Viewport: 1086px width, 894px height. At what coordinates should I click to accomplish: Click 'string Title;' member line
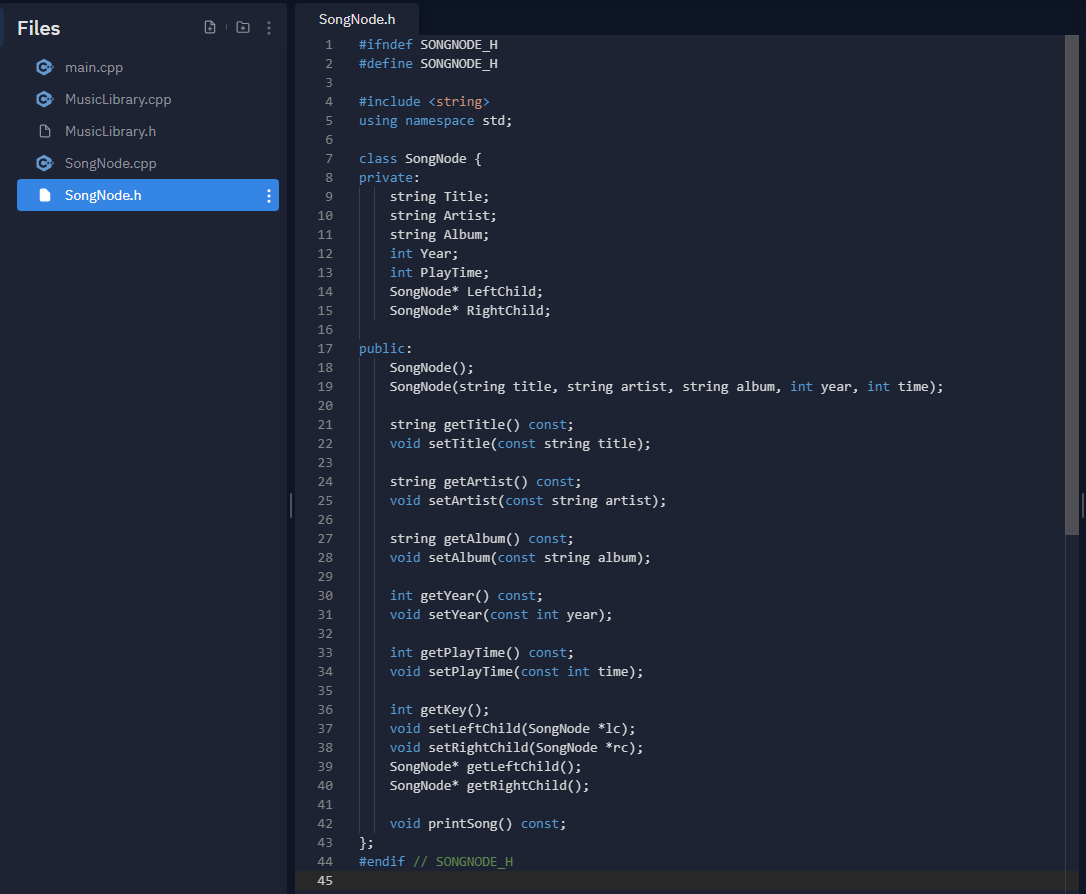(x=439, y=197)
